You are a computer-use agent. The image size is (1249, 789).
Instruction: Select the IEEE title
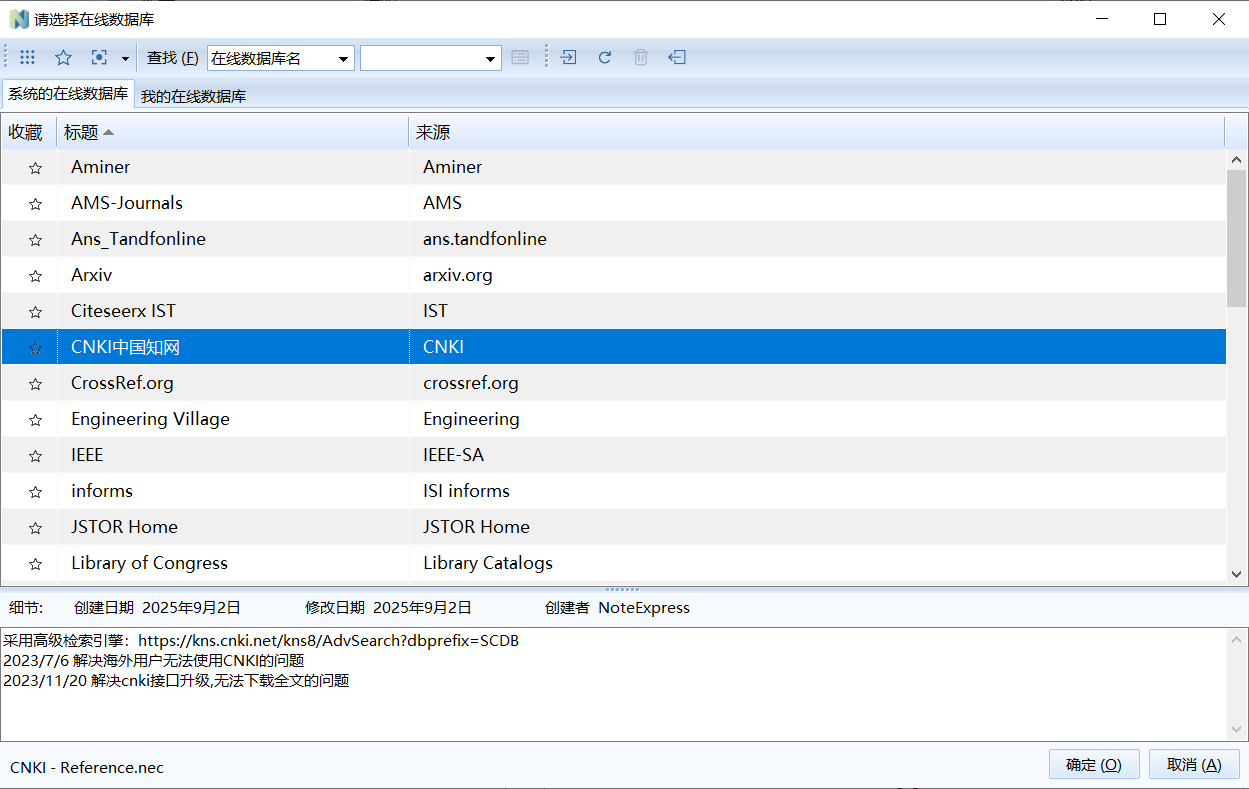(87, 455)
